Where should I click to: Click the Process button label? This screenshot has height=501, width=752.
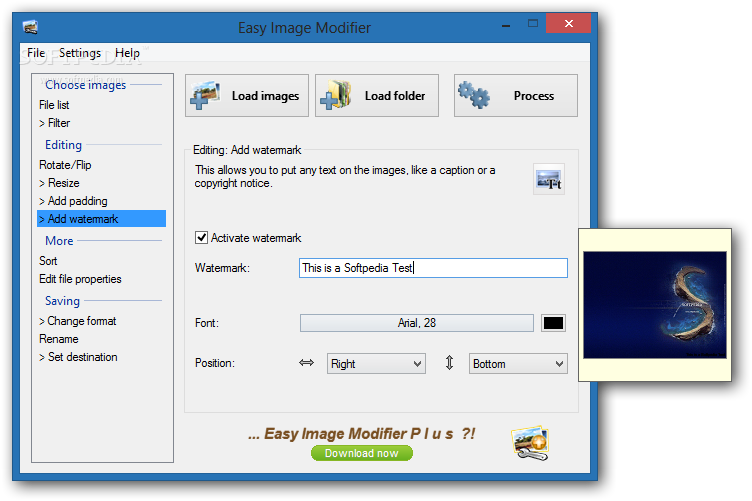[x=534, y=96]
